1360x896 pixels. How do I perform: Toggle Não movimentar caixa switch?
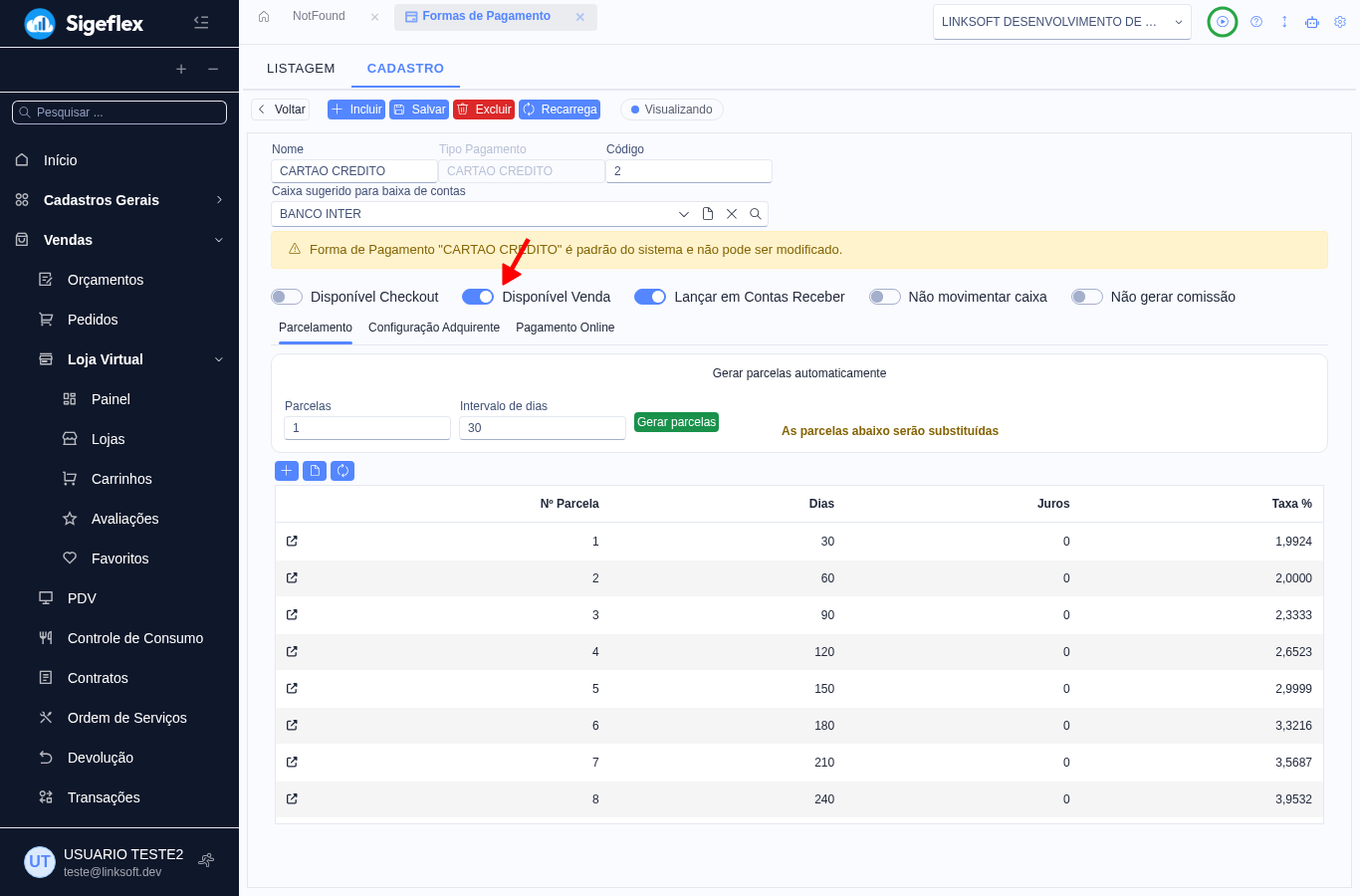(x=885, y=297)
